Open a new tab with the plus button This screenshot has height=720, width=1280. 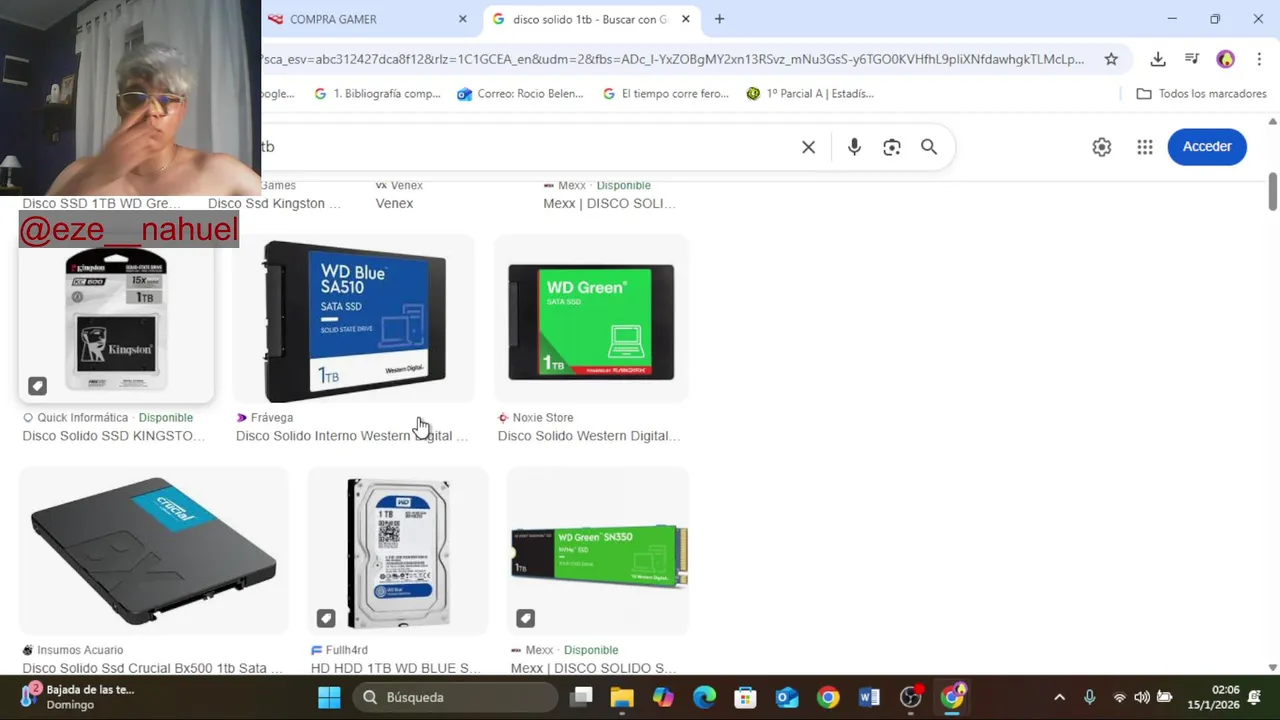pos(719,19)
